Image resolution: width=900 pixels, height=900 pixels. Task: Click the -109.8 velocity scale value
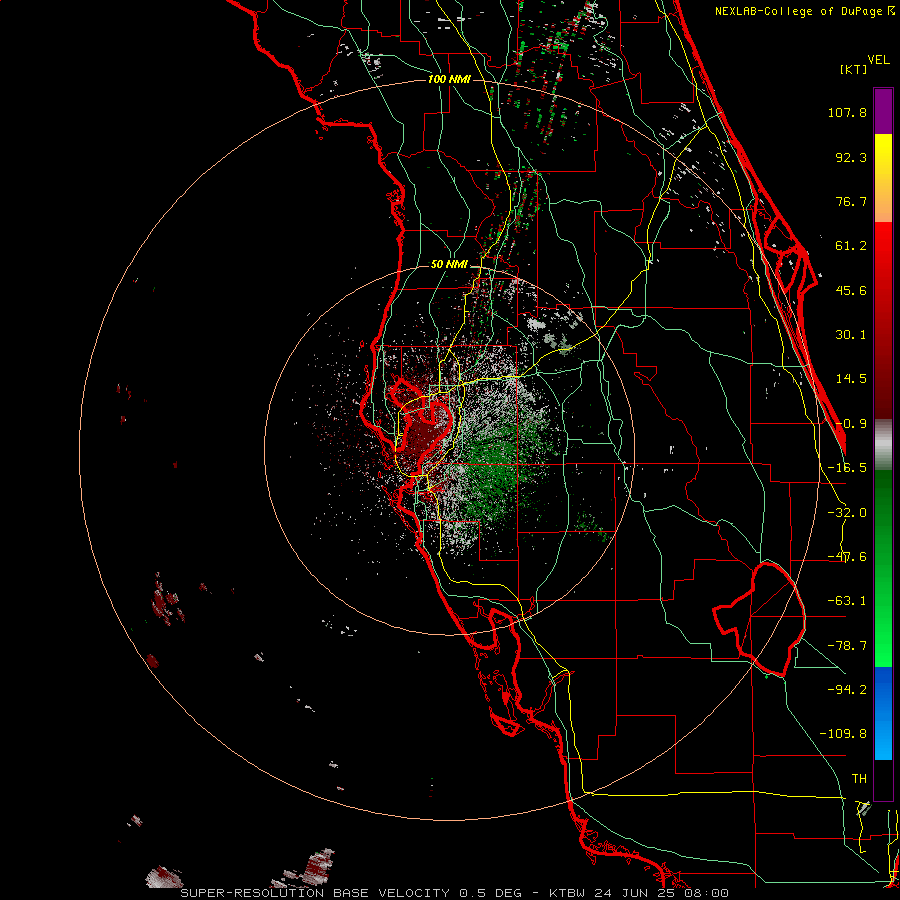[844, 734]
